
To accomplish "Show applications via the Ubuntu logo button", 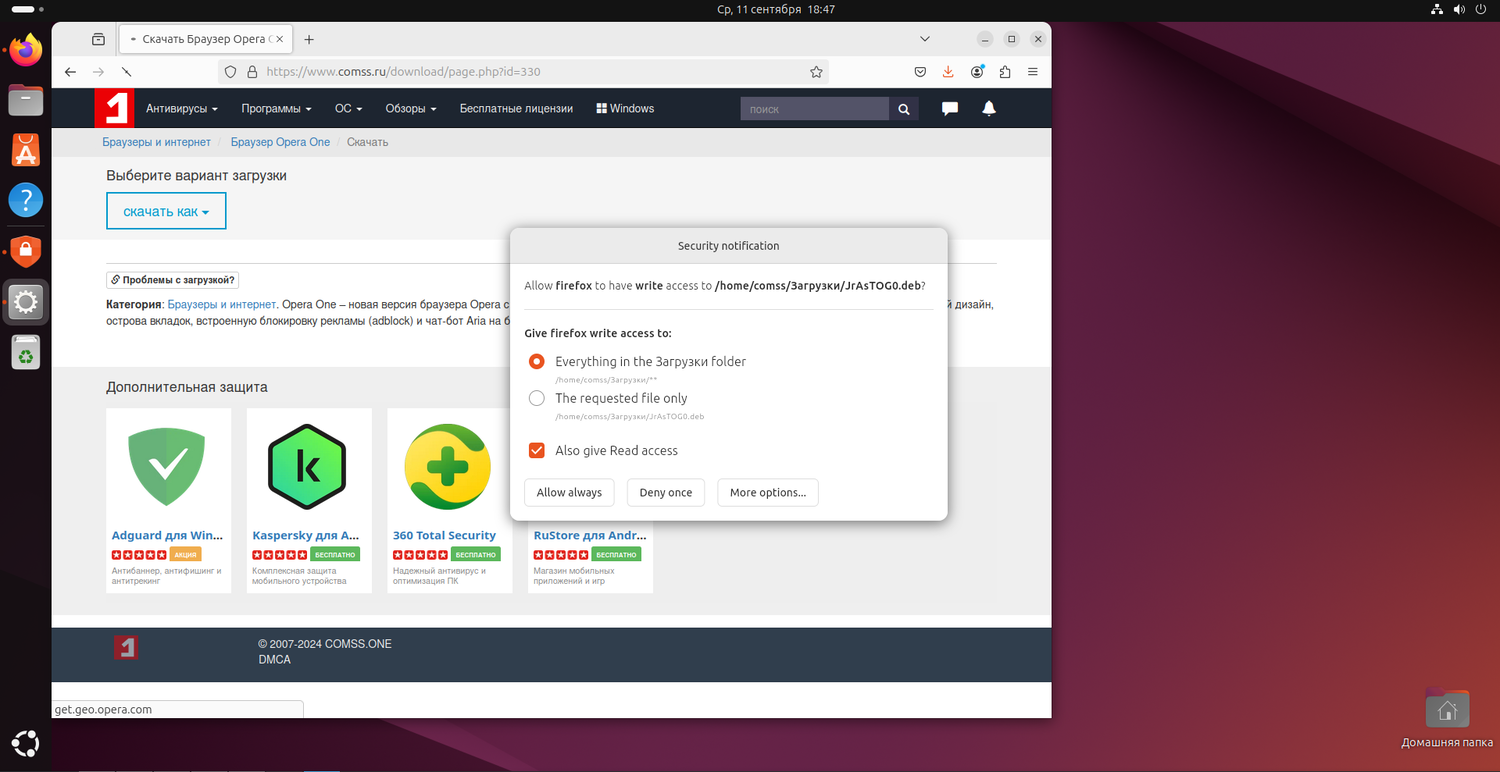I will coord(26,744).
